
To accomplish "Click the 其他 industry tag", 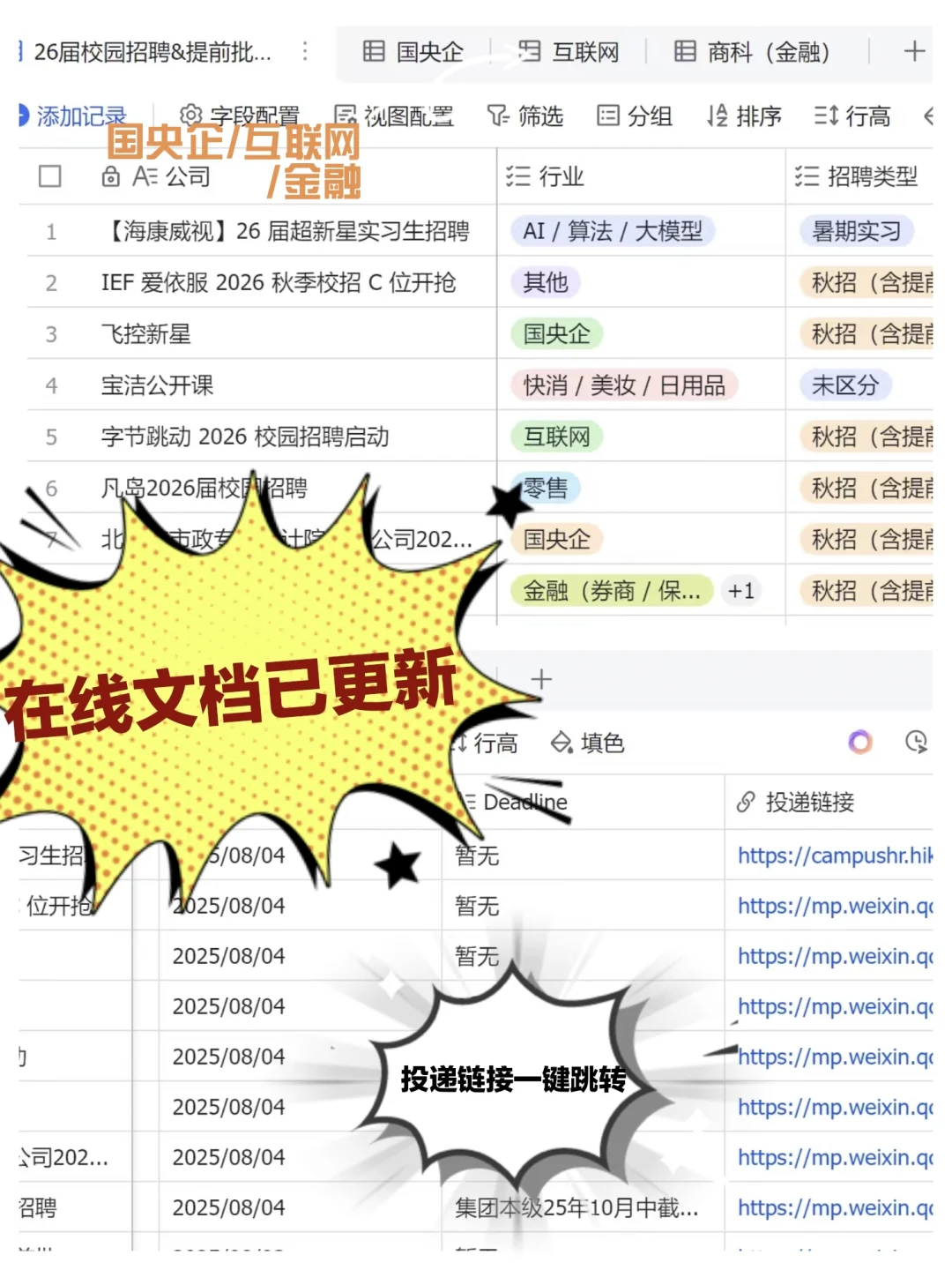I will [x=546, y=282].
